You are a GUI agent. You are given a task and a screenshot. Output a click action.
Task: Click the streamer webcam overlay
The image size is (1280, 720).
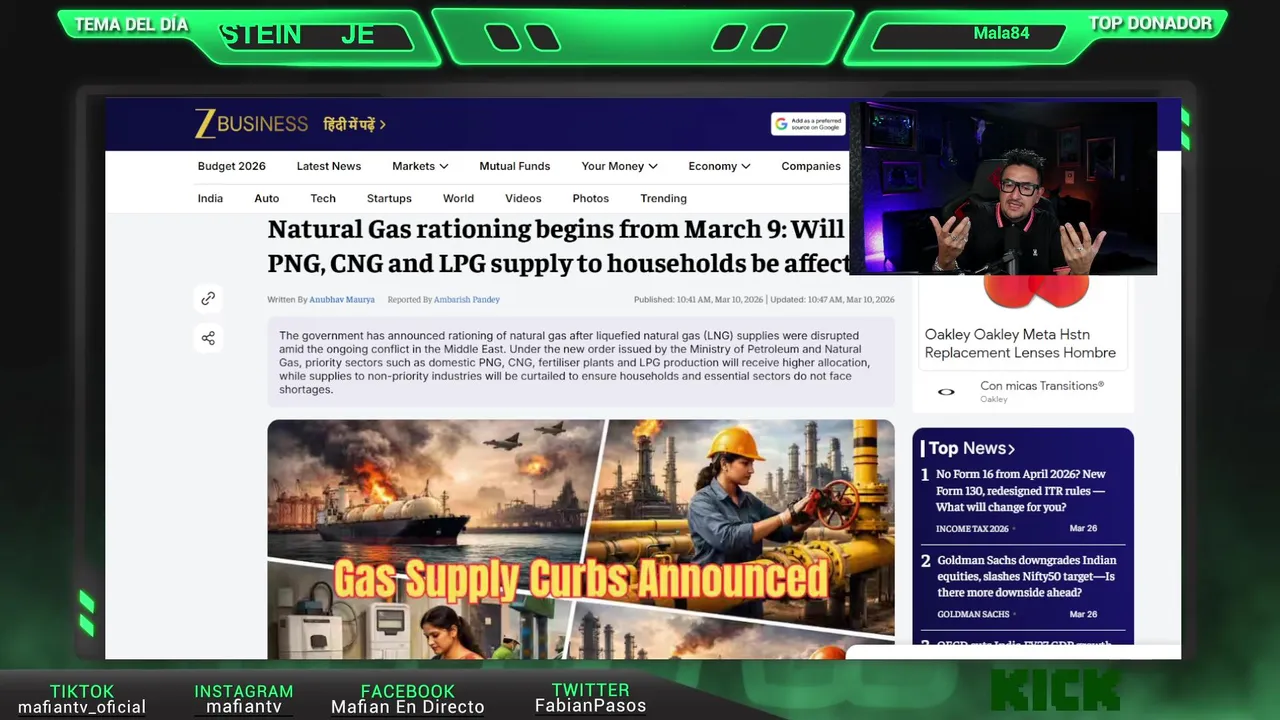tap(1003, 188)
